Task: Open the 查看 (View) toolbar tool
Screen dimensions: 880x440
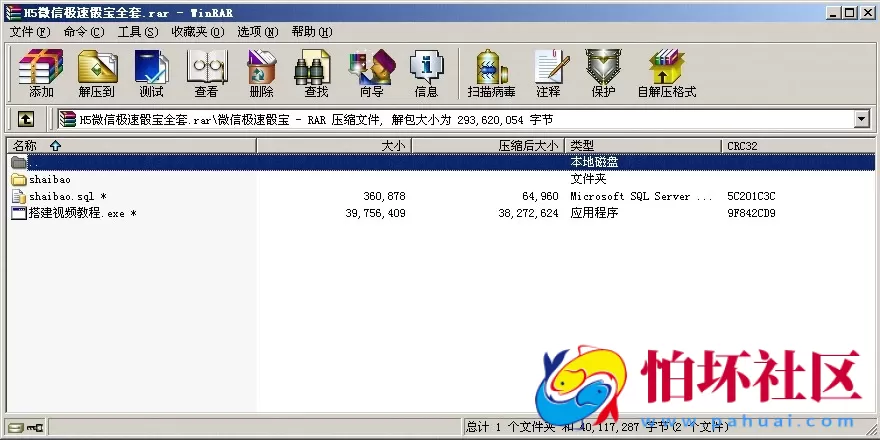Action: tap(206, 74)
